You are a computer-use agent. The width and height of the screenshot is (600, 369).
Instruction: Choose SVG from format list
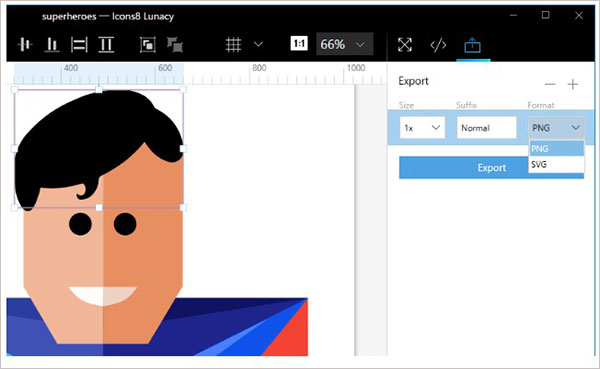pyautogui.click(x=556, y=165)
